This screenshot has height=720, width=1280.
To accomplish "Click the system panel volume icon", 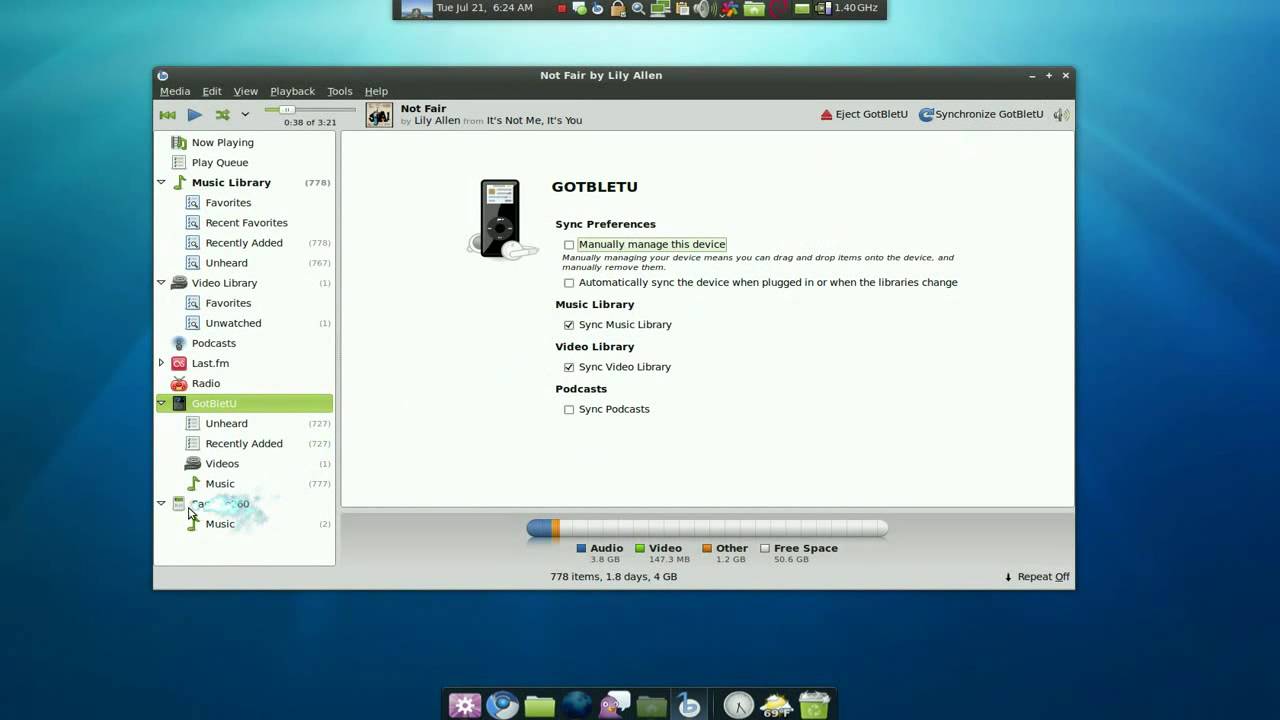I will [701, 9].
